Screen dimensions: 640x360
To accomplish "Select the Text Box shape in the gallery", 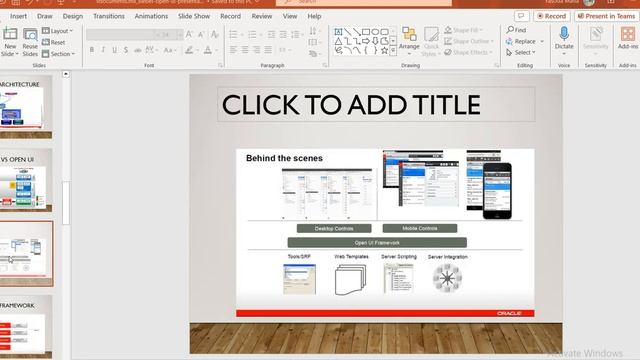I will [x=338, y=32].
